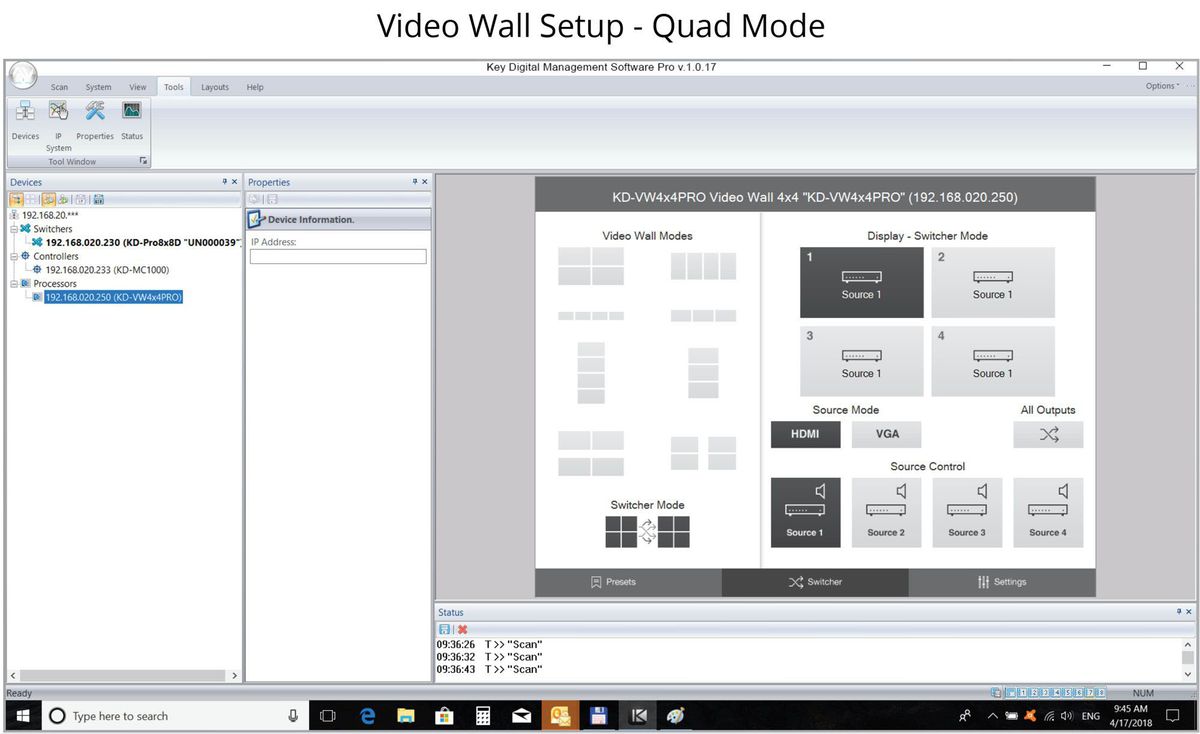
Task: Open the Options dropdown menu
Action: pyautogui.click(x=1163, y=86)
